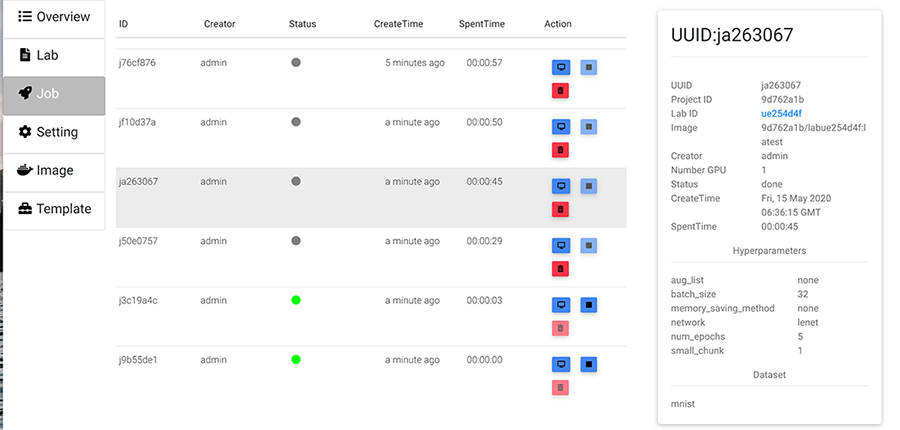Image resolution: width=900 pixels, height=430 pixels.
Task: Open the Template section
Action: (x=54, y=209)
